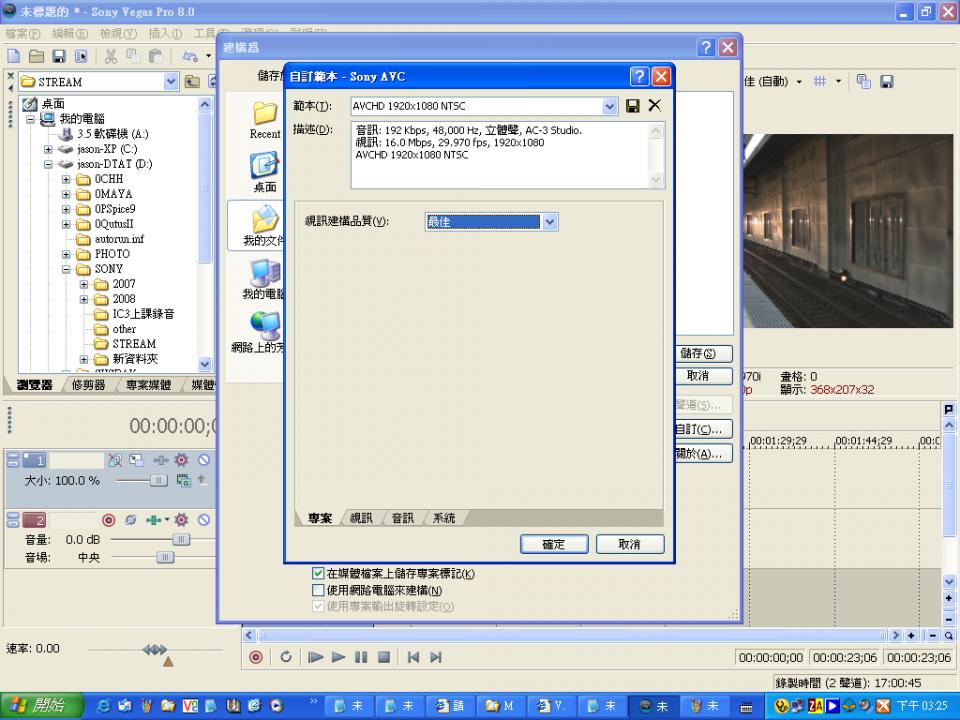Click the overlay grid icon above preview
The image size is (960, 720).
[x=820, y=81]
